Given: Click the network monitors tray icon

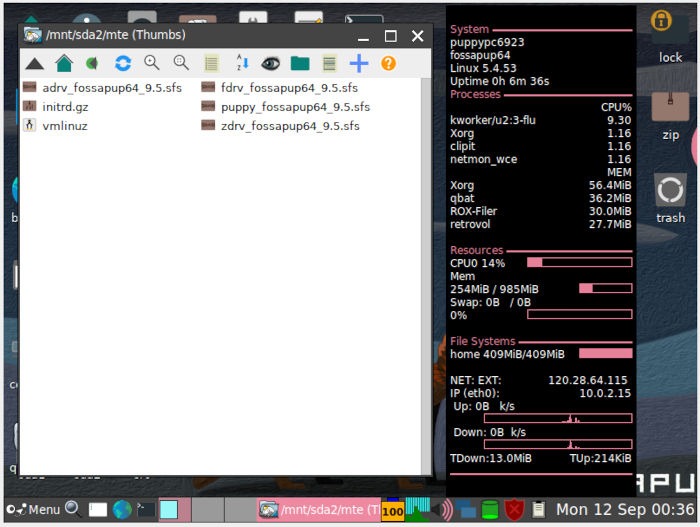Looking at the screenshot, I should click(466, 510).
